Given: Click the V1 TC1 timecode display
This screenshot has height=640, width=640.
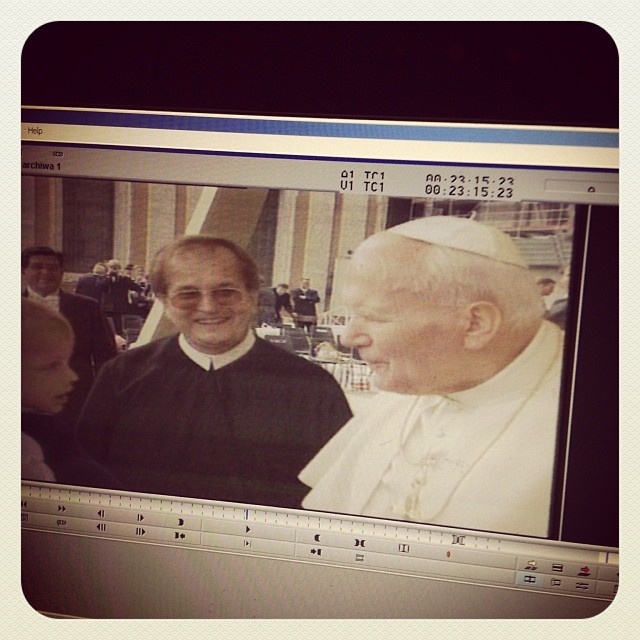Looking at the screenshot, I should click(427, 189).
